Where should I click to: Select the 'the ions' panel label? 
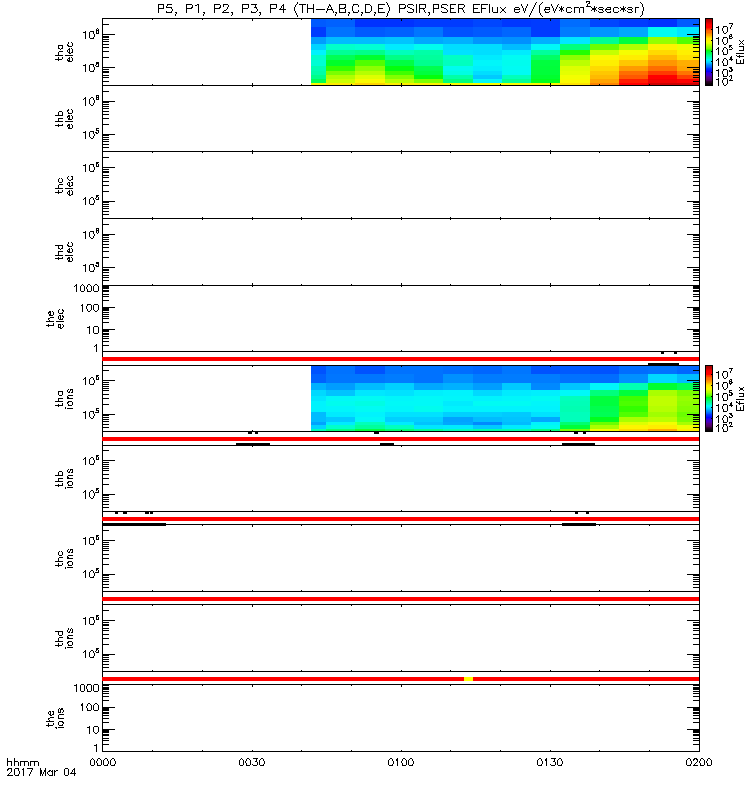(55, 718)
